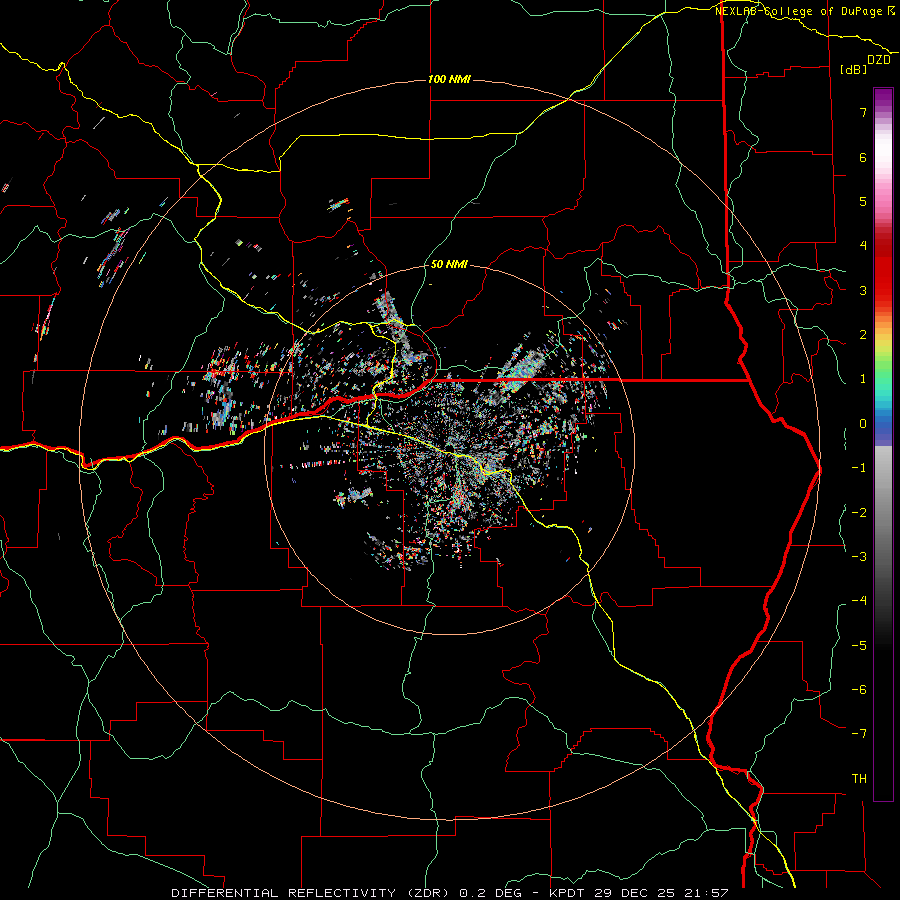This screenshot has height=900, width=900.
Task: Click the DZD colorbar title
Action: tap(879, 60)
